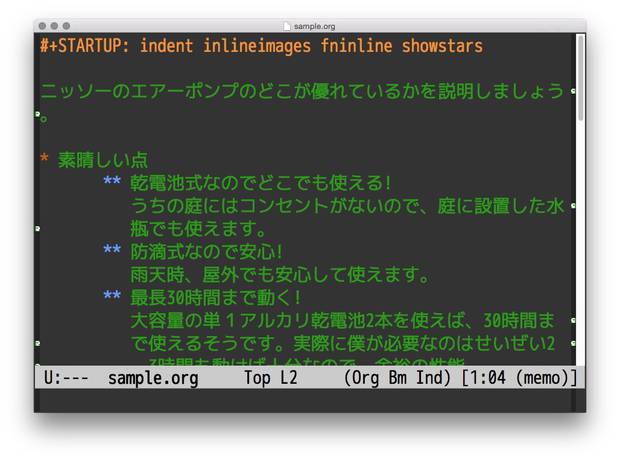620x461 pixels.
Task: Click the Bm minor mode indicator
Action: click(x=397, y=378)
